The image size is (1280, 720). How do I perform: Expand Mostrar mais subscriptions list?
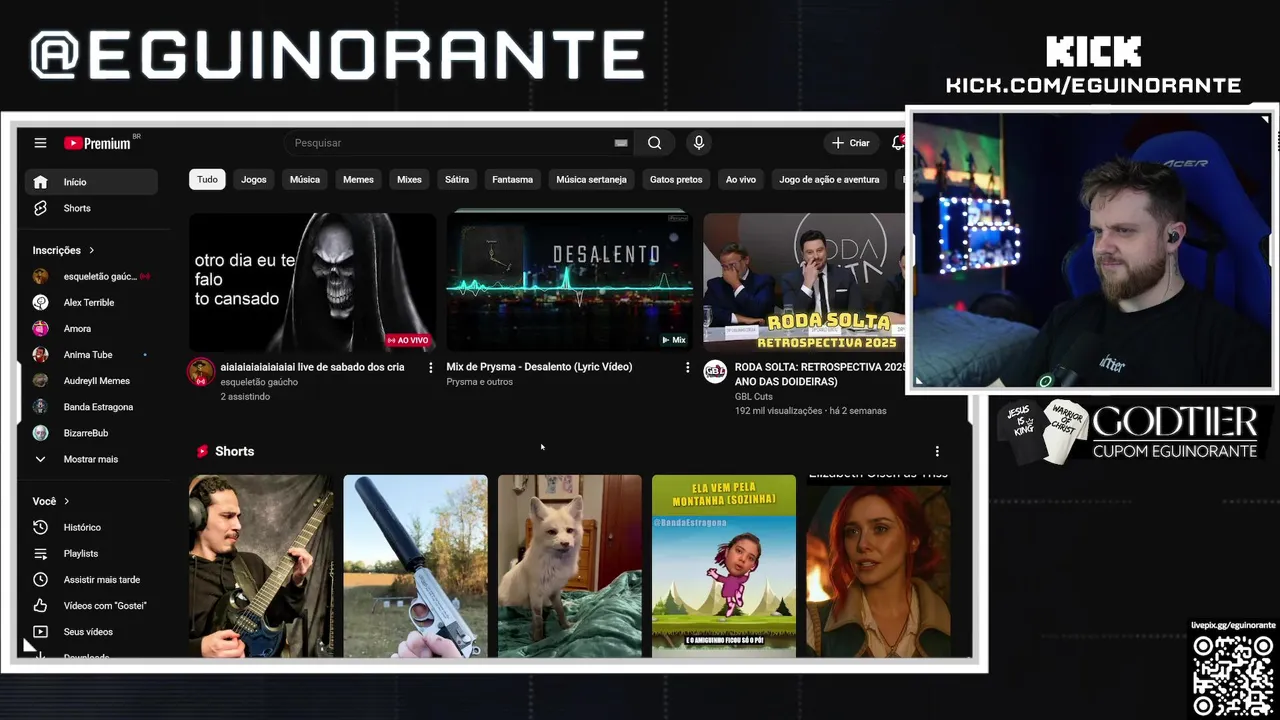[x=91, y=459]
